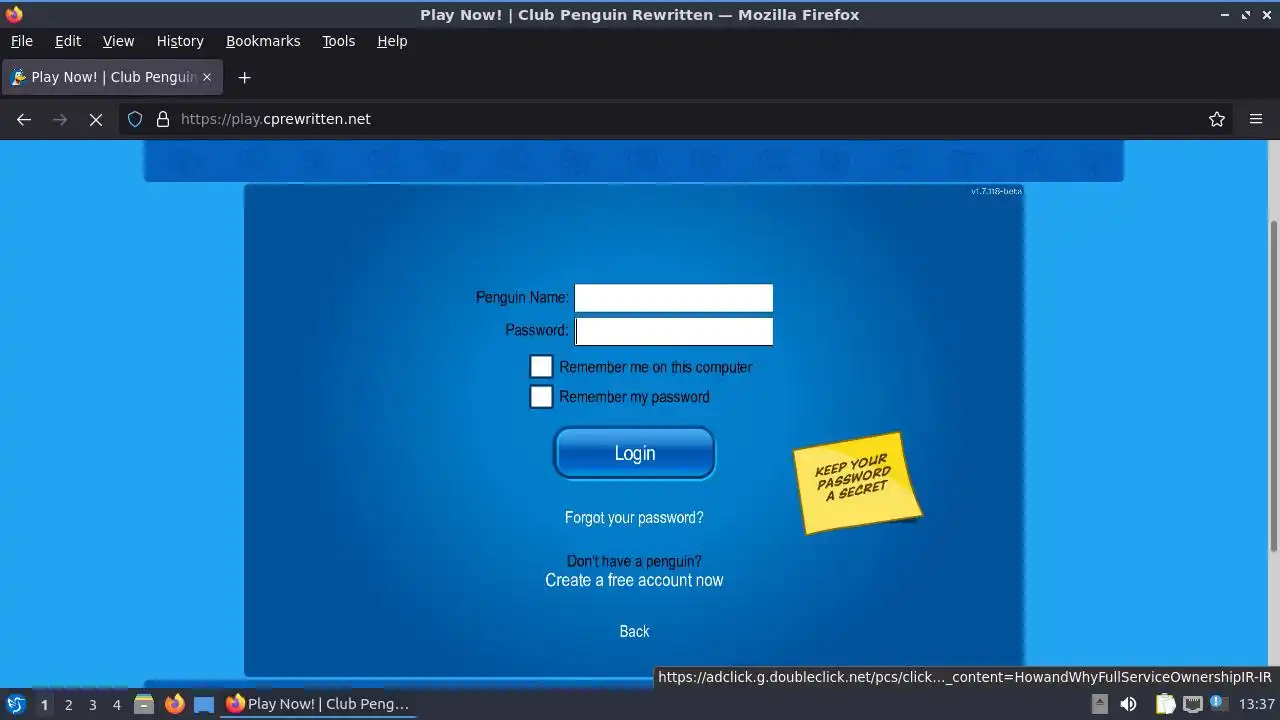Enable 'Remember my password' checkbox
This screenshot has height=720, width=1280.
tap(541, 397)
